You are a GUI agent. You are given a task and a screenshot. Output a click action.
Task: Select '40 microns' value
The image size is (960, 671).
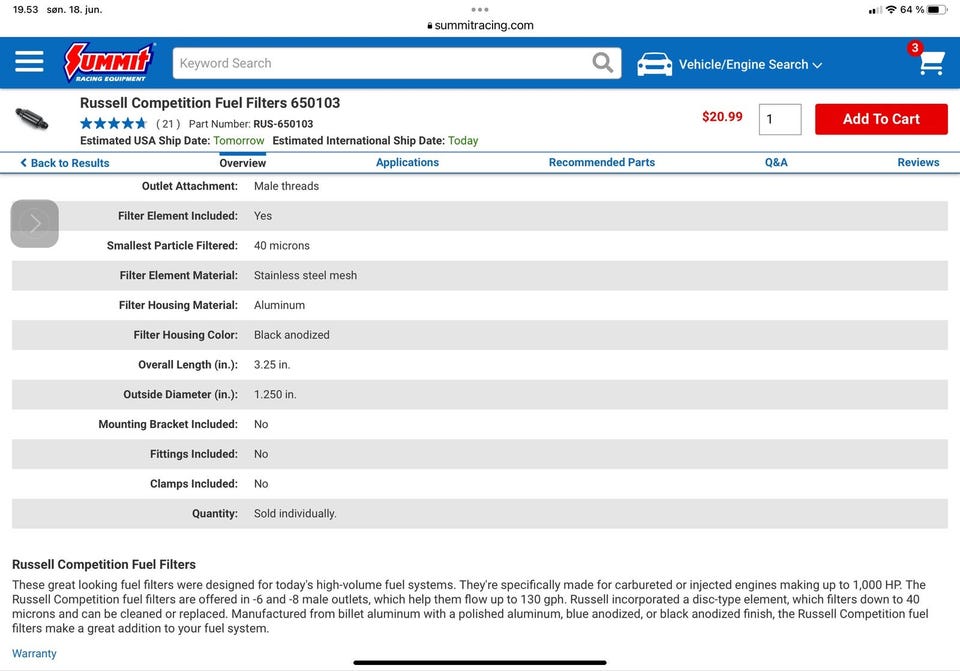click(282, 246)
